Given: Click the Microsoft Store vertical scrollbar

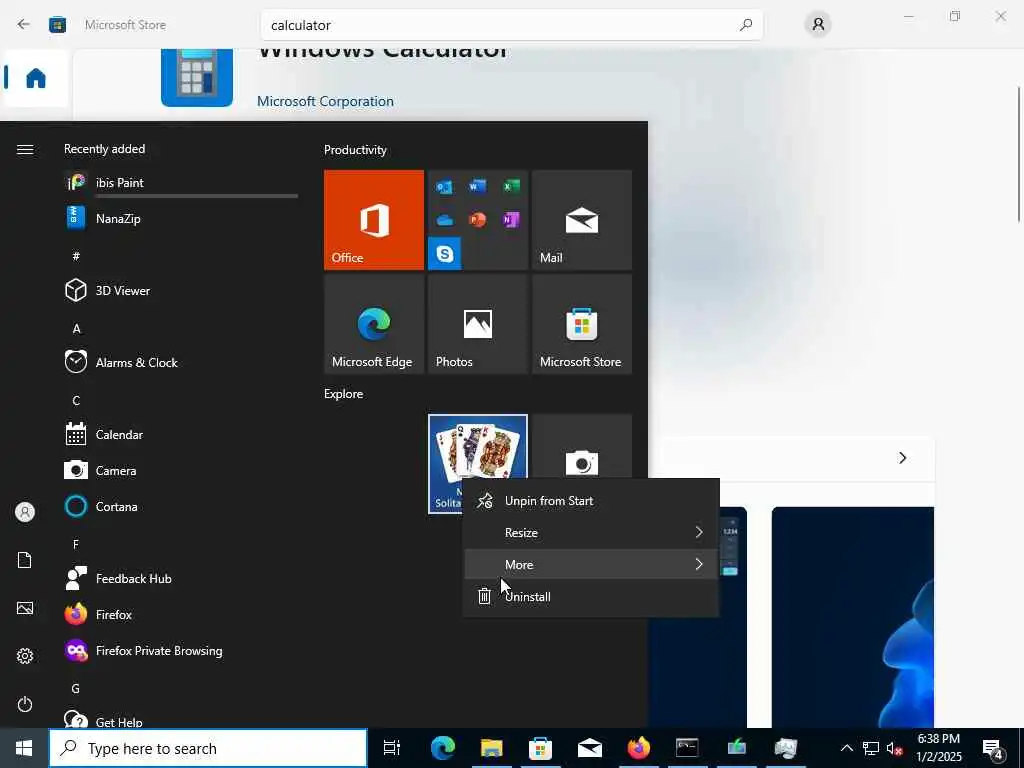Looking at the screenshot, I should coord(1019,154).
